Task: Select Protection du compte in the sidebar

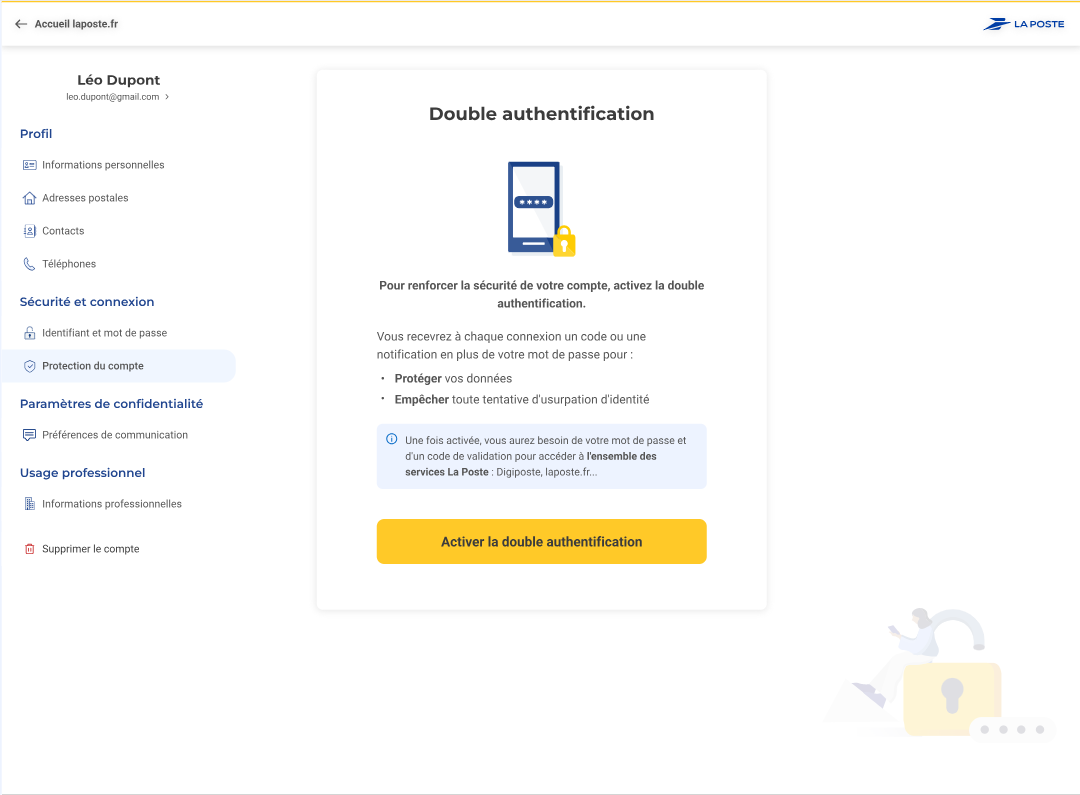Action: [93, 366]
